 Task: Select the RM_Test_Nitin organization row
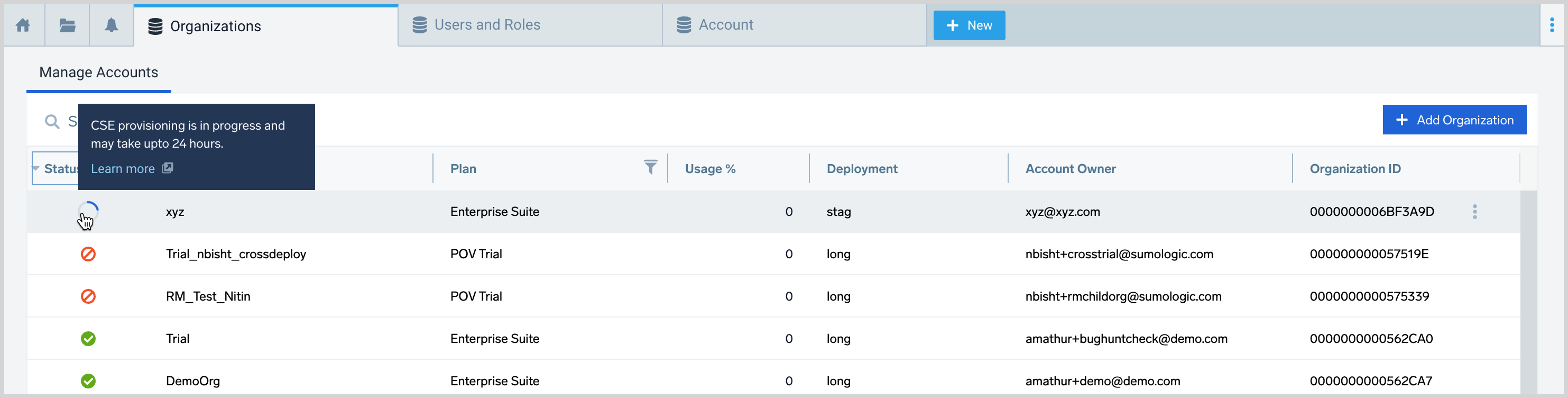pyautogui.click(x=208, y=296)
